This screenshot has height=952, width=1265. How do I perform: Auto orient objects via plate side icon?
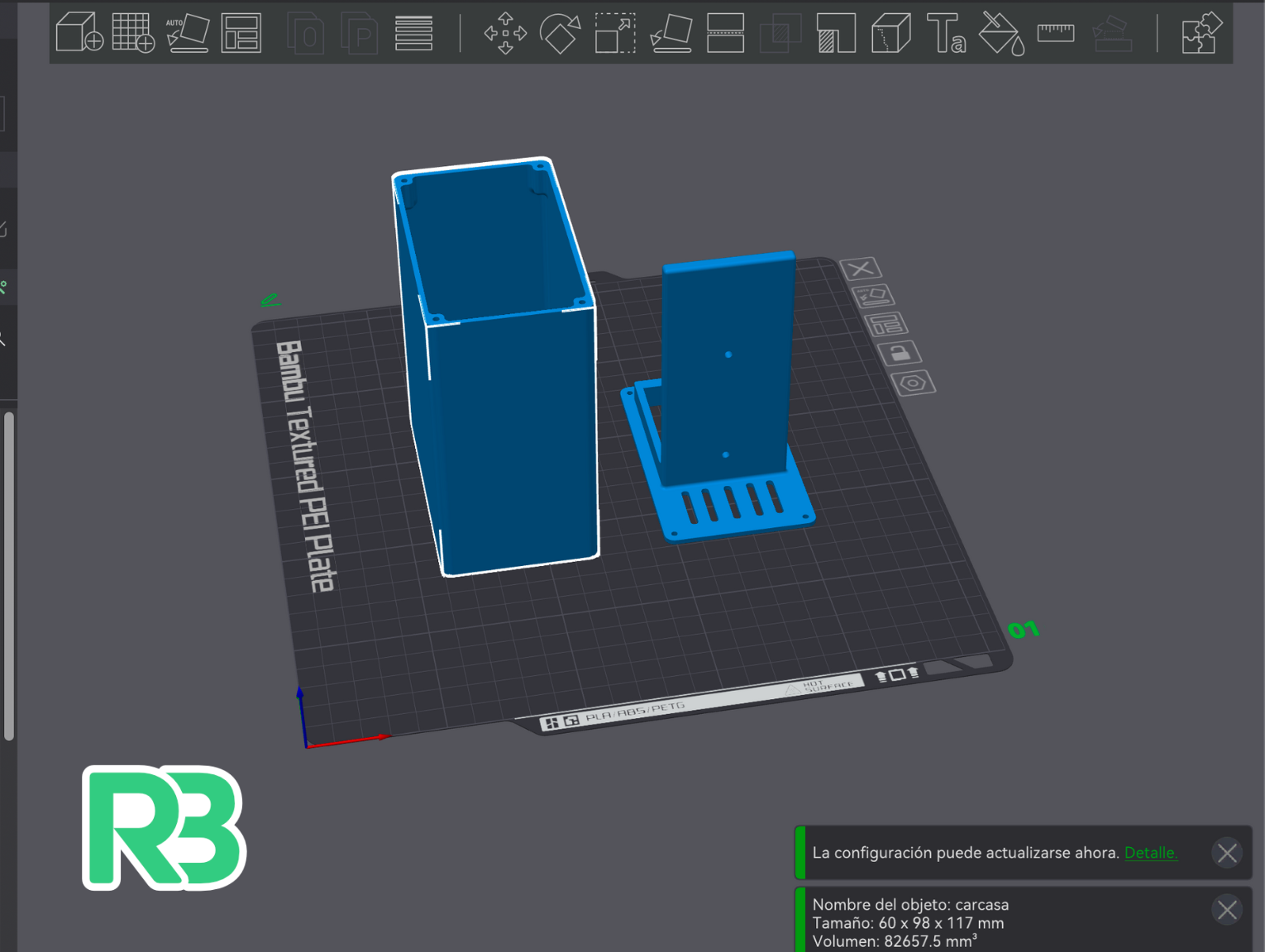[x=874, y=296]
